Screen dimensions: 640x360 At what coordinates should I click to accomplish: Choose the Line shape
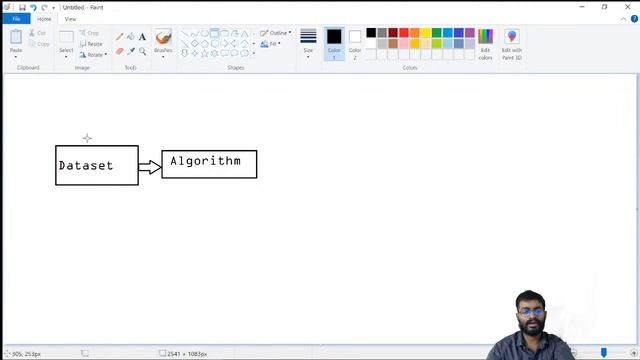pyautogui.click(x=184, y=33)
